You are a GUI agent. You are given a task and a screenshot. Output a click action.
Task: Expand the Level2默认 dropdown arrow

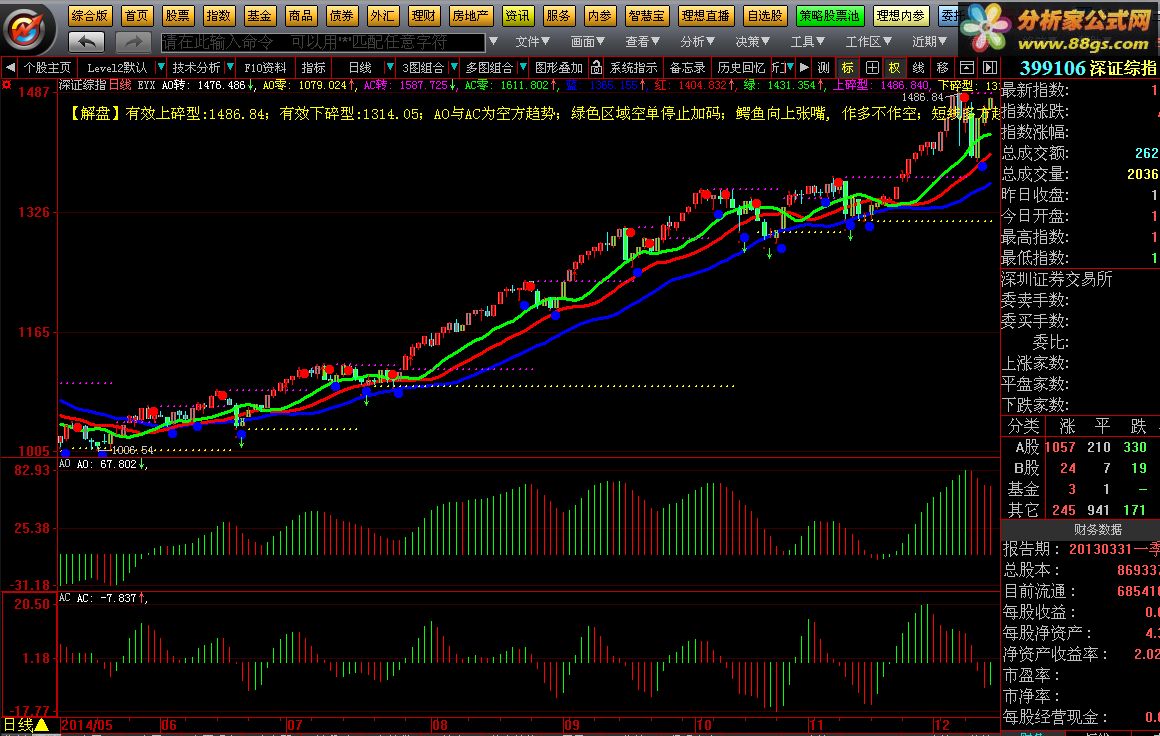161,67
